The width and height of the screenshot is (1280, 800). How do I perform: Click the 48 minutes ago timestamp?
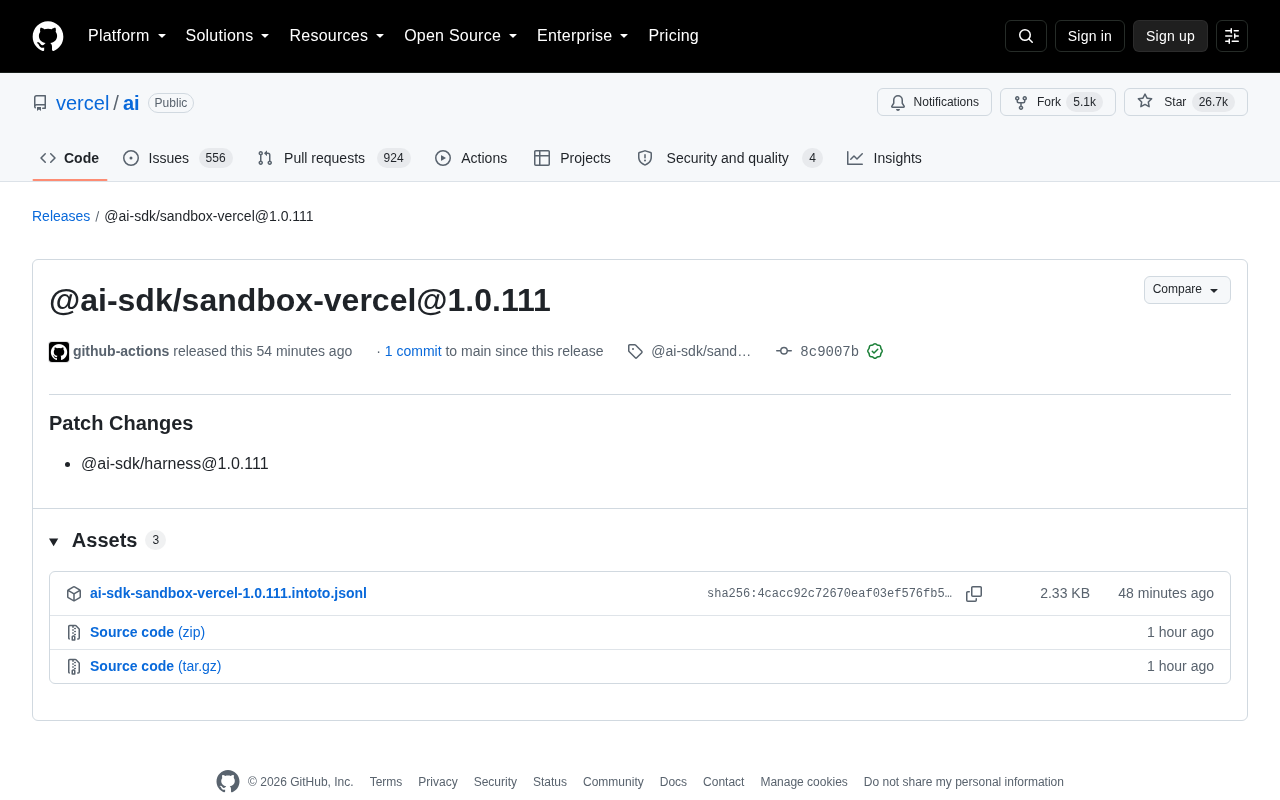pyautogui.click(x=1166, y=593)
